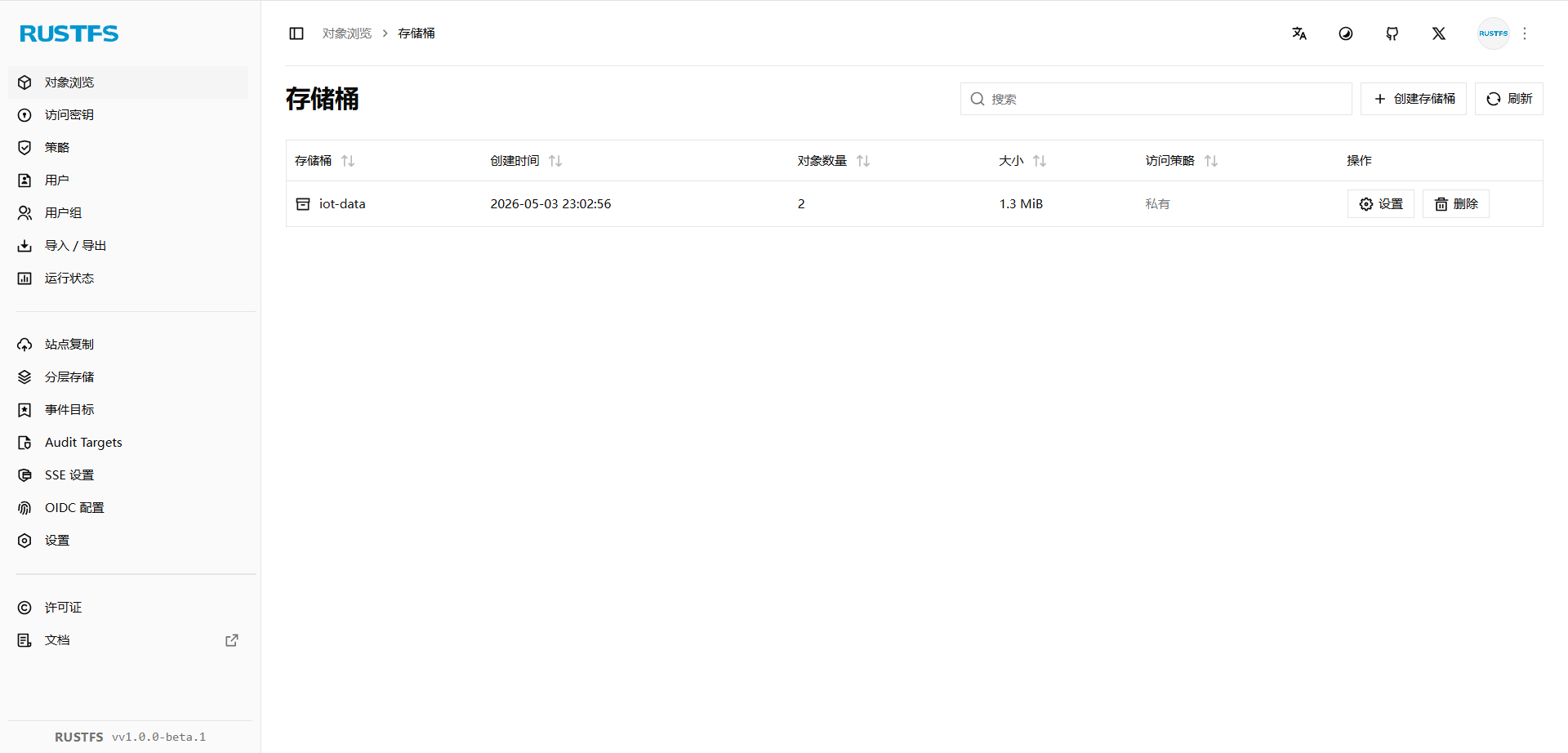Click the vv1.0.0-beta.1 version label
Viewport: 1568px width, 753px height.
pos(159,737)
